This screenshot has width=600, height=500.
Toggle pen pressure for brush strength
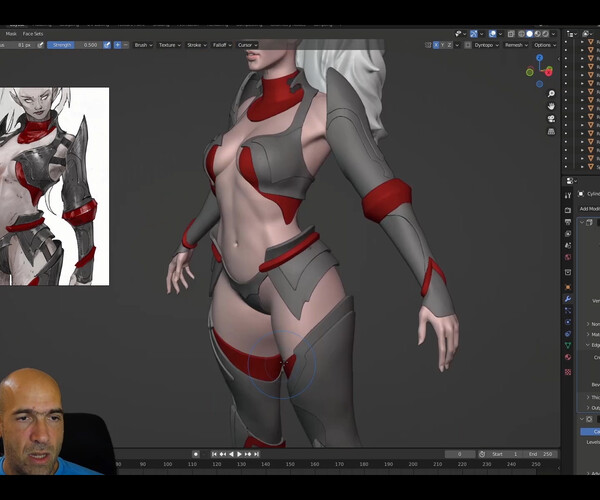[107, 45]
